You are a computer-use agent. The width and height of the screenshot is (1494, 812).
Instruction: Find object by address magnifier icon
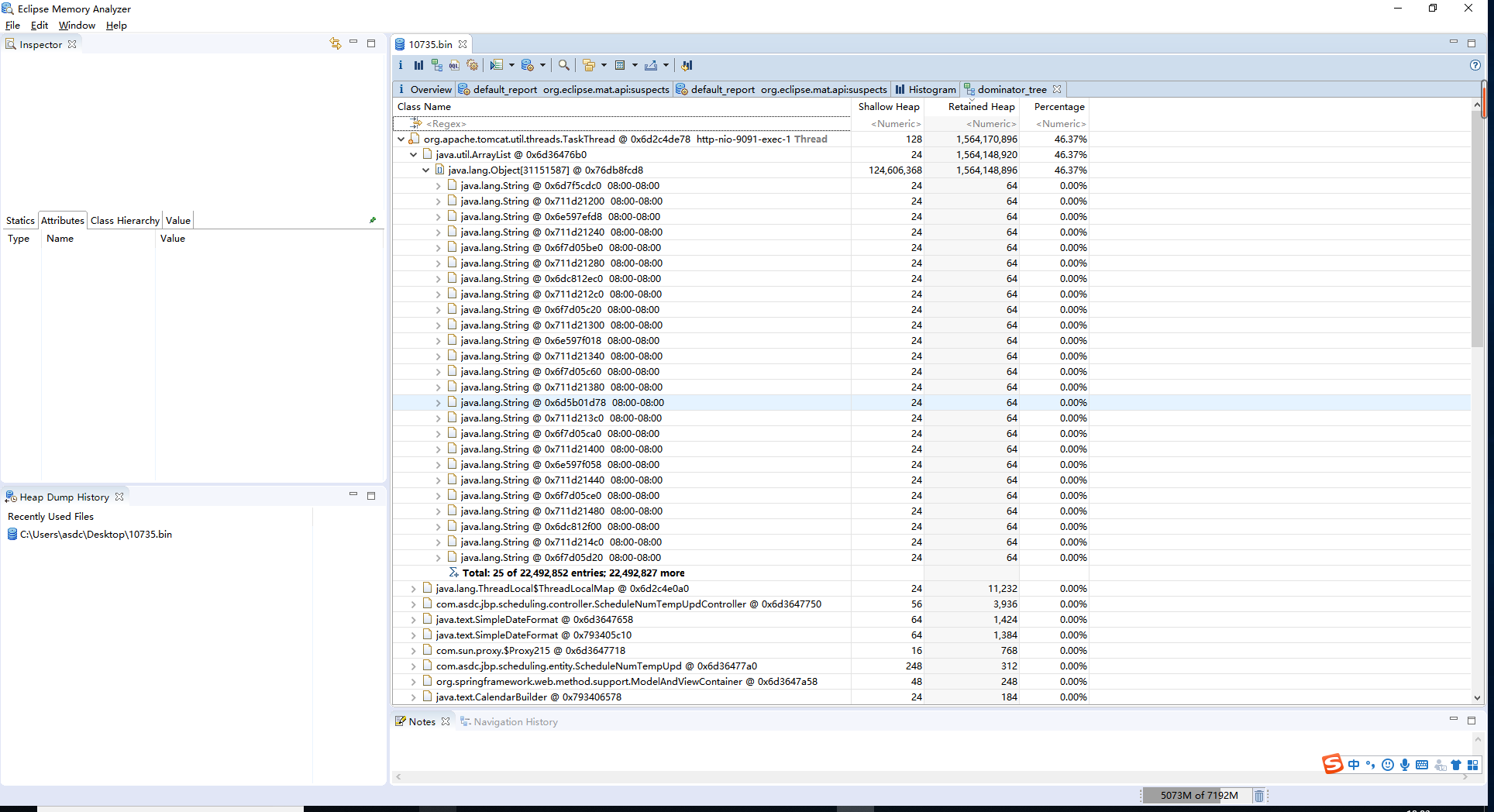click(564, 65)
